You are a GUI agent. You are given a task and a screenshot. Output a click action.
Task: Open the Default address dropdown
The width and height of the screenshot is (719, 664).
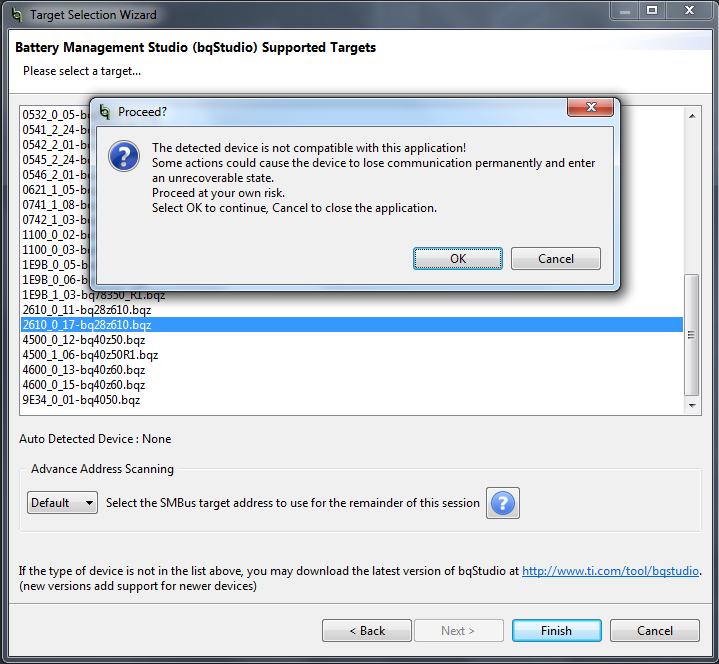tap(62, 503)
